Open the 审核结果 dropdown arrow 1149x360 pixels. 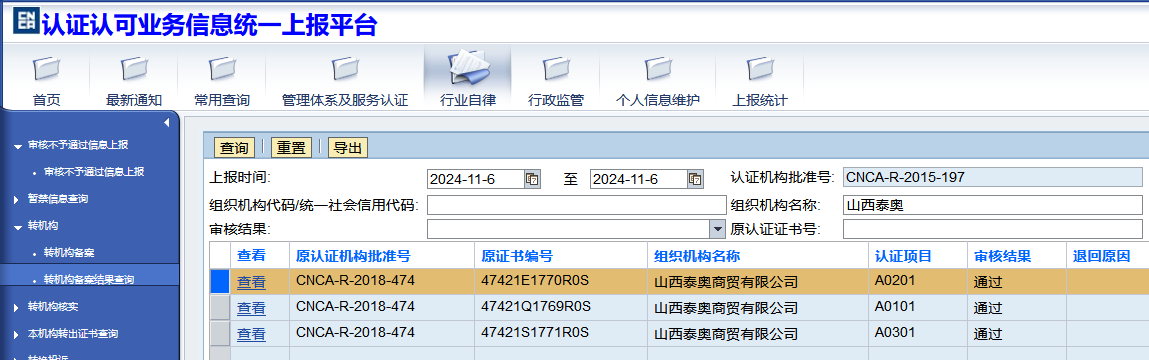717,229
